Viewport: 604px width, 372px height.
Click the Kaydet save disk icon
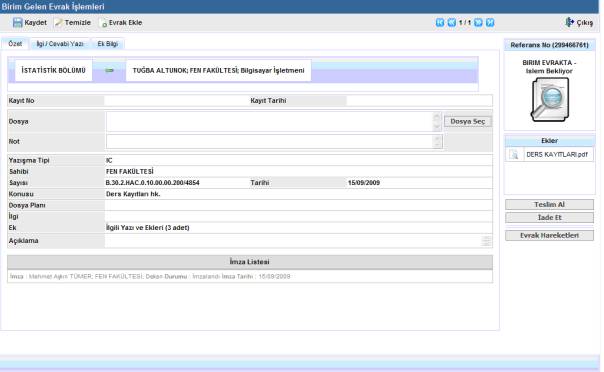17,23
